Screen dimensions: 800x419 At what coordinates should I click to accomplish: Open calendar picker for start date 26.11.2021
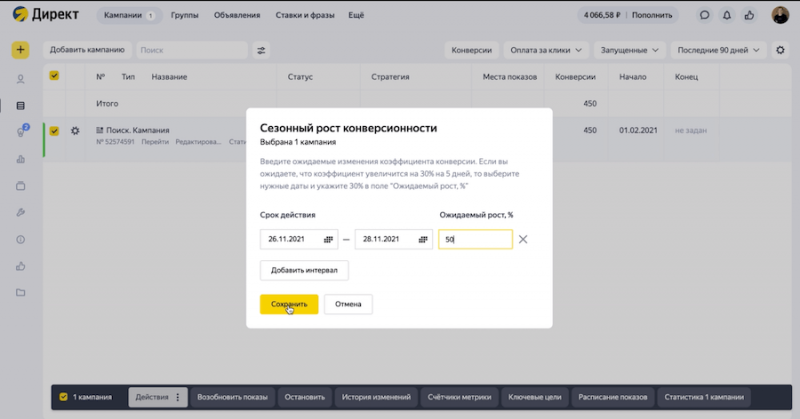[x=329, y=240]
